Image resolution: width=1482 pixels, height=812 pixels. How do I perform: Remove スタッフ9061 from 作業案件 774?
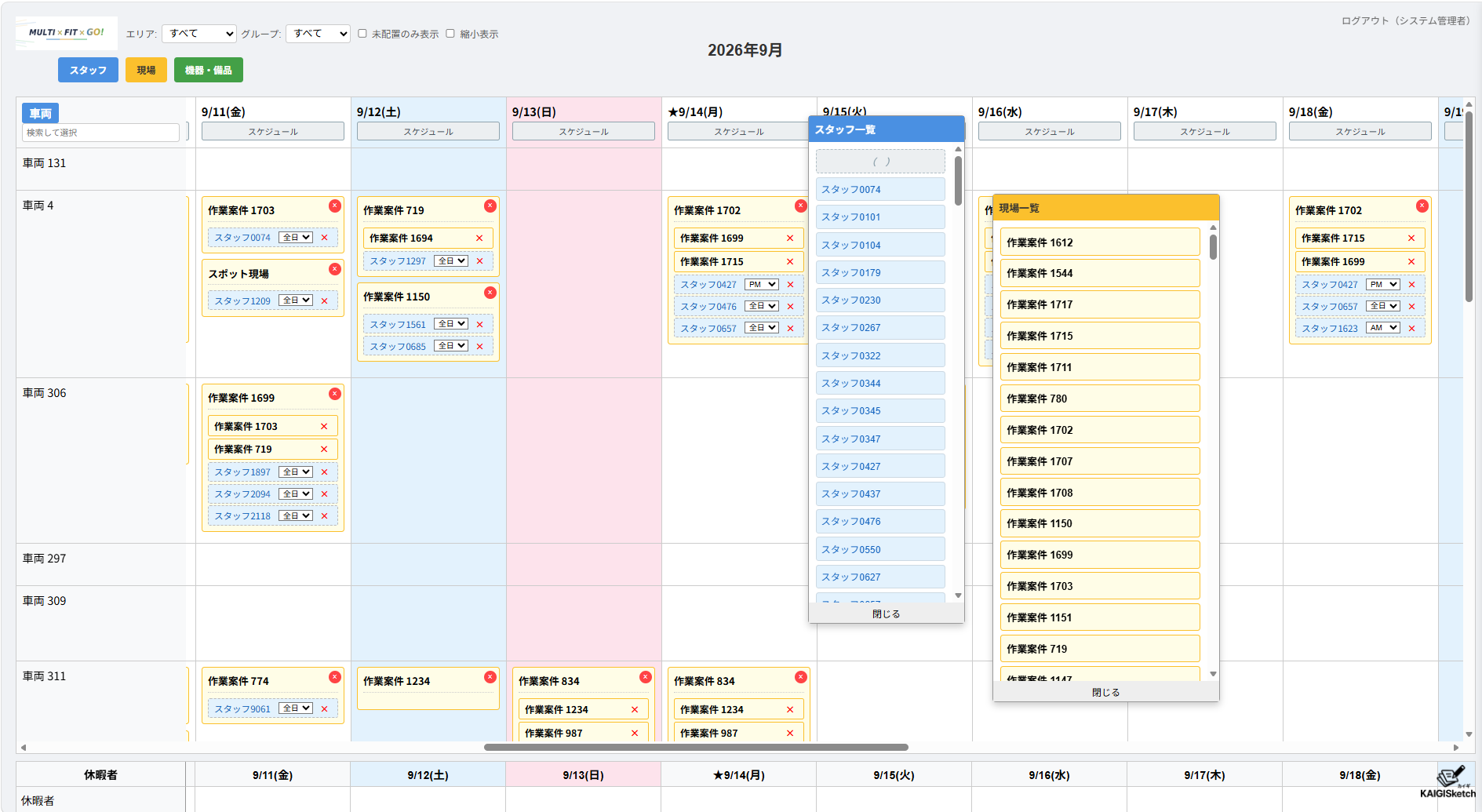[324, 709]
